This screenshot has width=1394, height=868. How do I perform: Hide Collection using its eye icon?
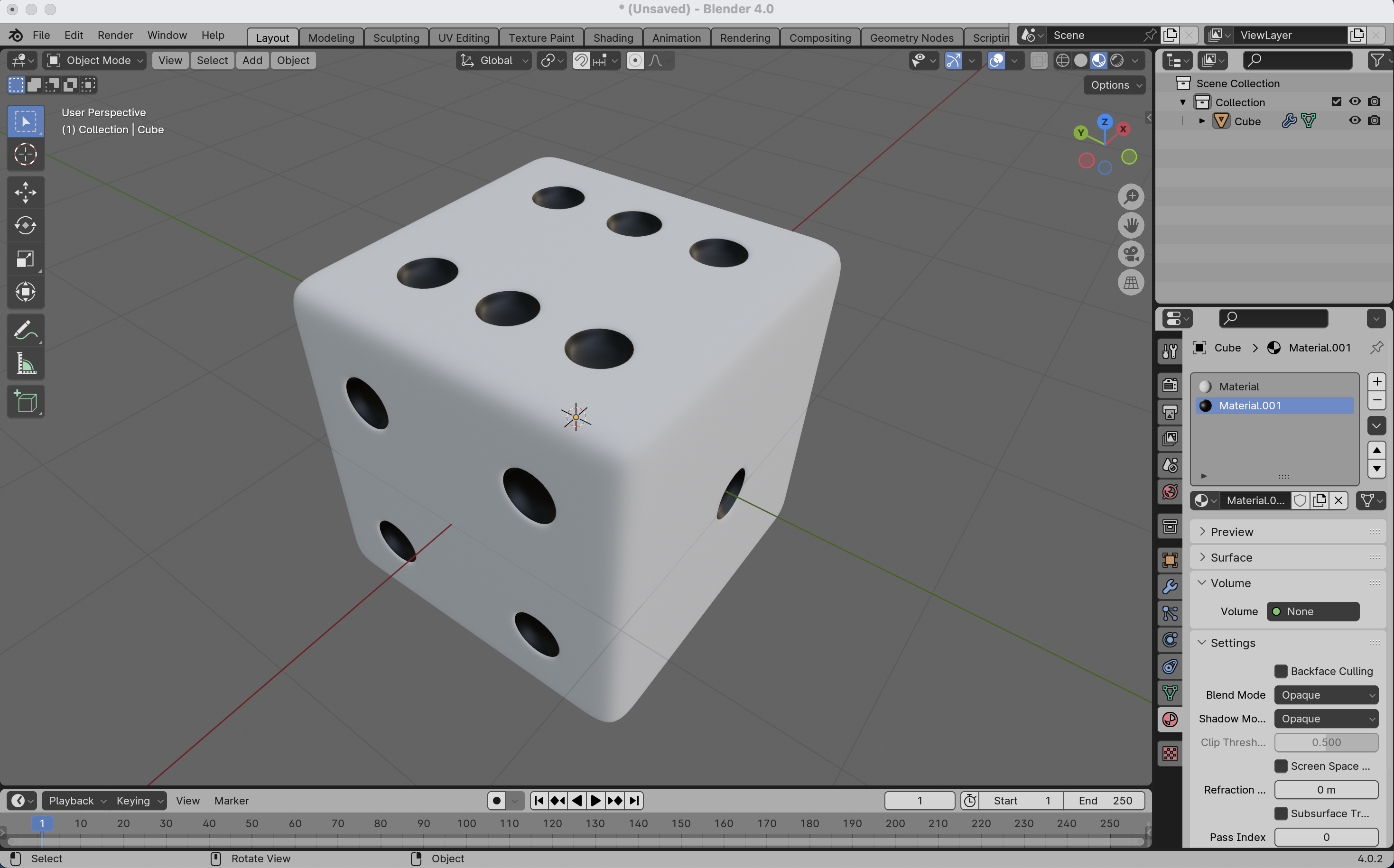click(x=1355, y=102)
